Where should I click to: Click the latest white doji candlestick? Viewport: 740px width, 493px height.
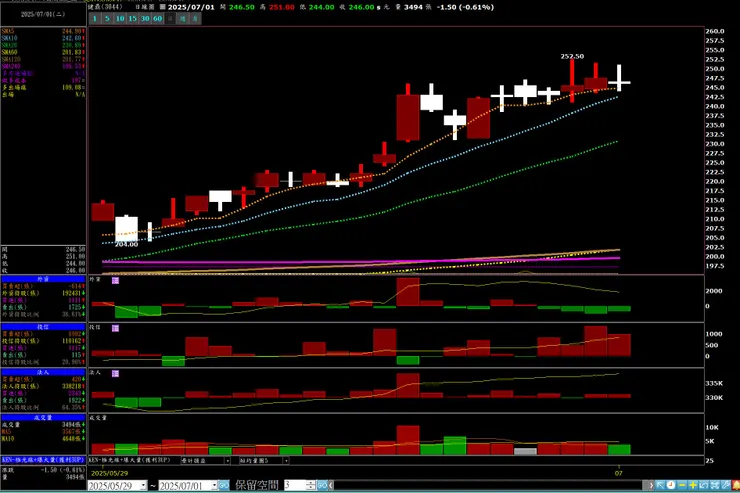619,78
